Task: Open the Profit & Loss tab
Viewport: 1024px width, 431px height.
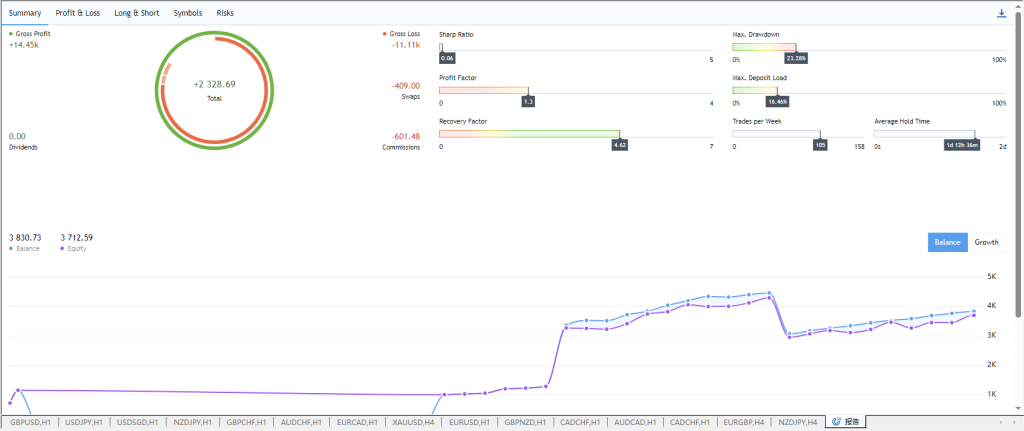Action: pos(78,13)
